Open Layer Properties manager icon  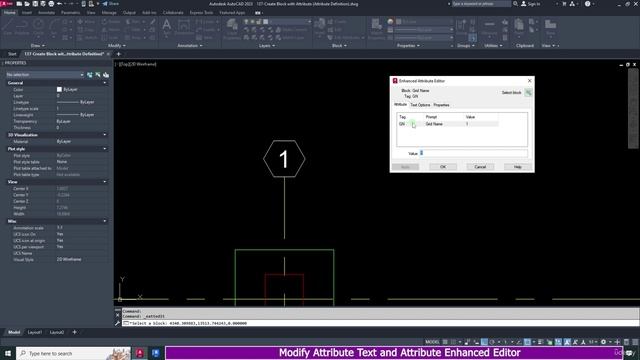coord(232,28)
